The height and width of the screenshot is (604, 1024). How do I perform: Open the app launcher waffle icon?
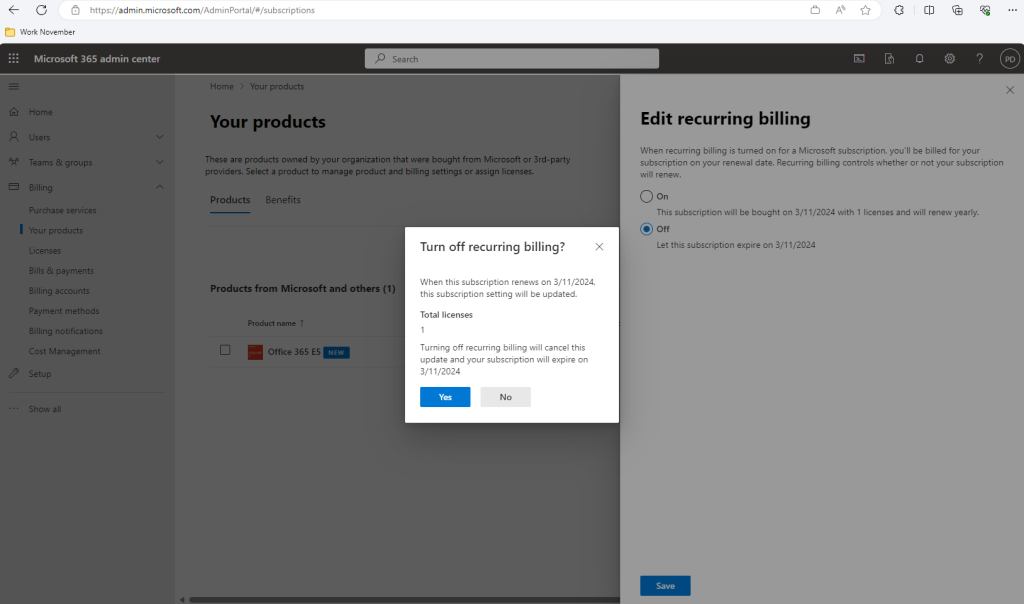[x=14, y=59]
